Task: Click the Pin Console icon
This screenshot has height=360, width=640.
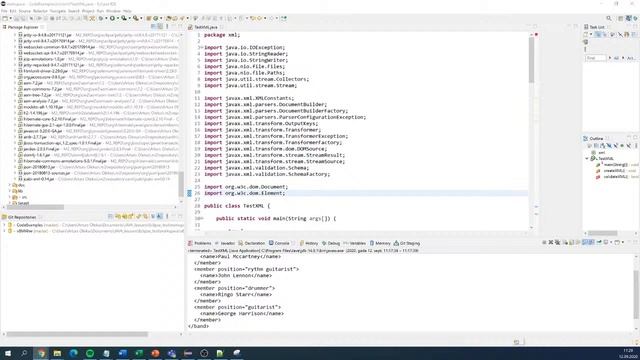Action: point(599,242)
